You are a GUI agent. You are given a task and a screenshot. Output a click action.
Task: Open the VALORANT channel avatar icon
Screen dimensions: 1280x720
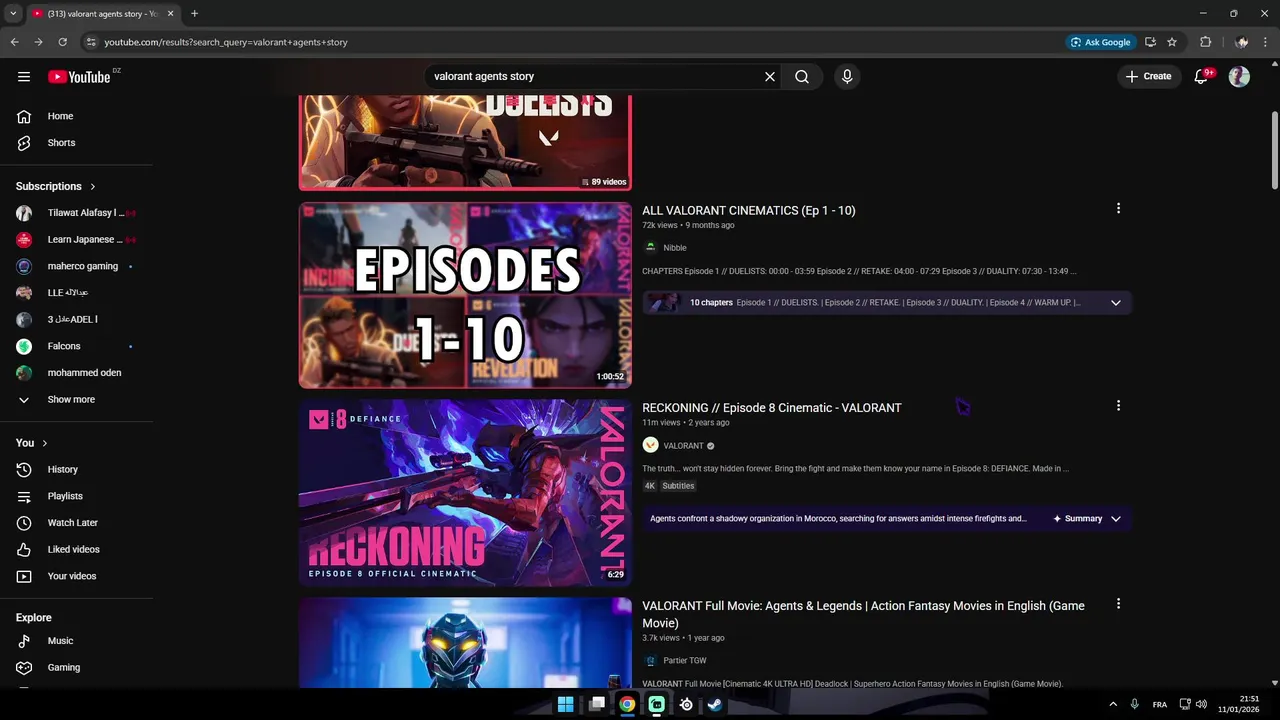point(650,445)
